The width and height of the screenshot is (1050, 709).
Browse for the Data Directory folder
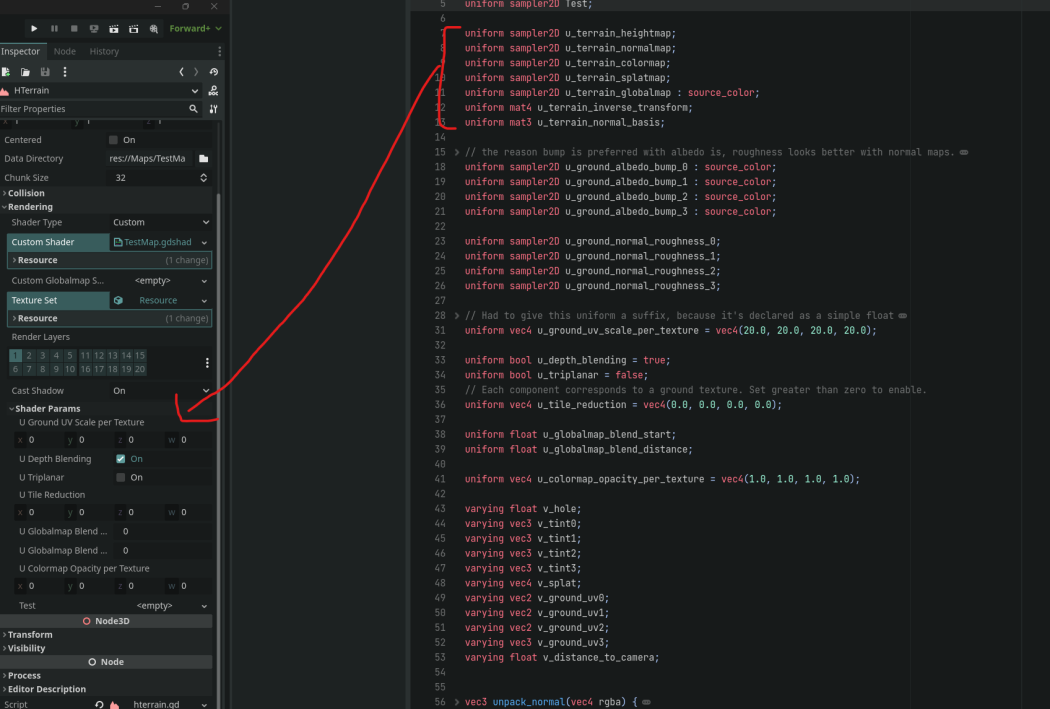pos(201,158)
